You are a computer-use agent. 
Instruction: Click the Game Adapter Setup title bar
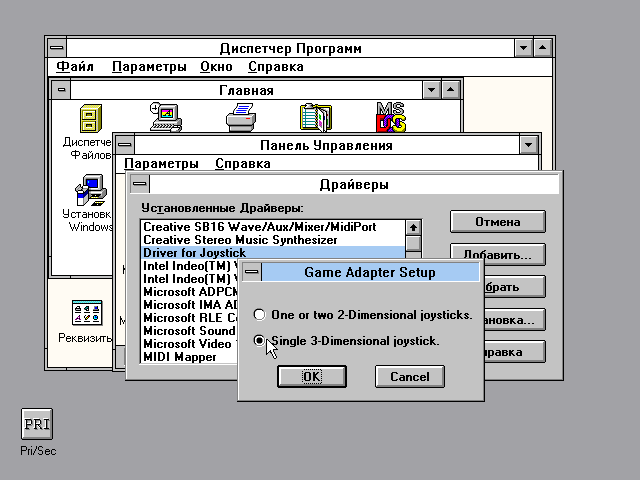(x=370, y=272)
